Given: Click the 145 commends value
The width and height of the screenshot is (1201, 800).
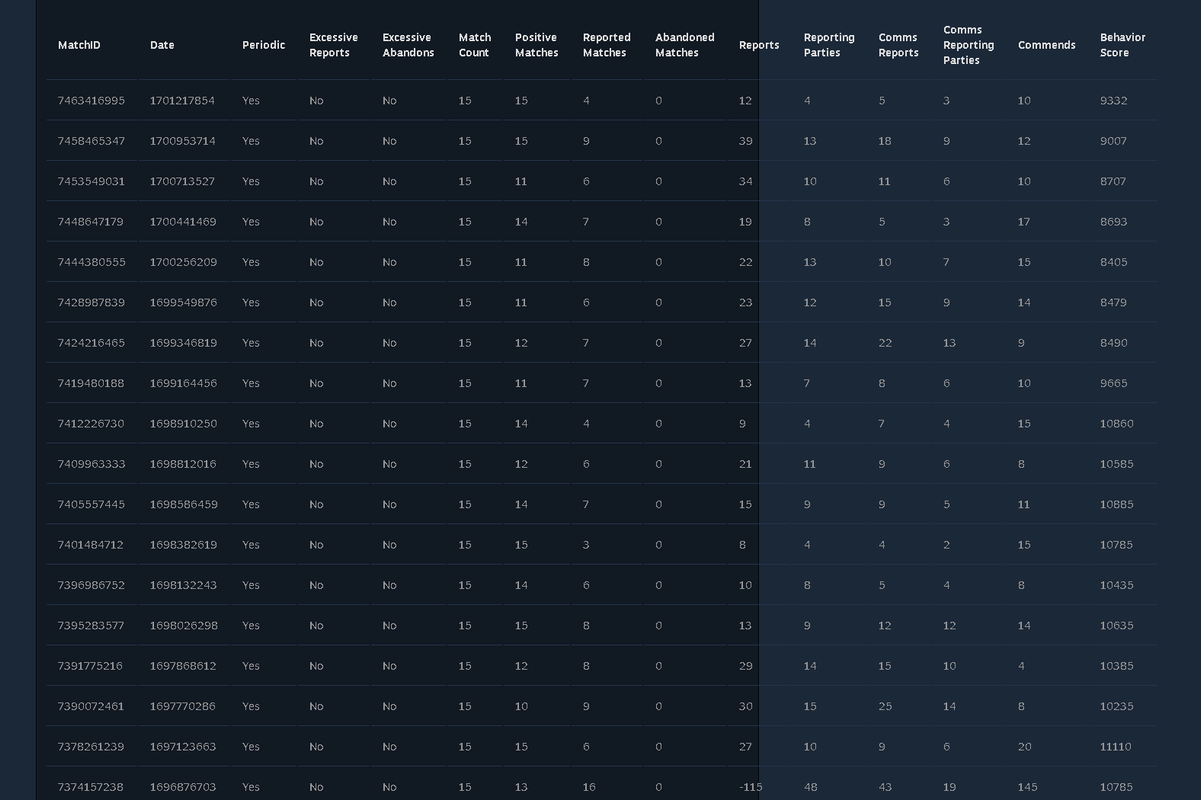Looking at the screenshot, I should click(1027, 787).
